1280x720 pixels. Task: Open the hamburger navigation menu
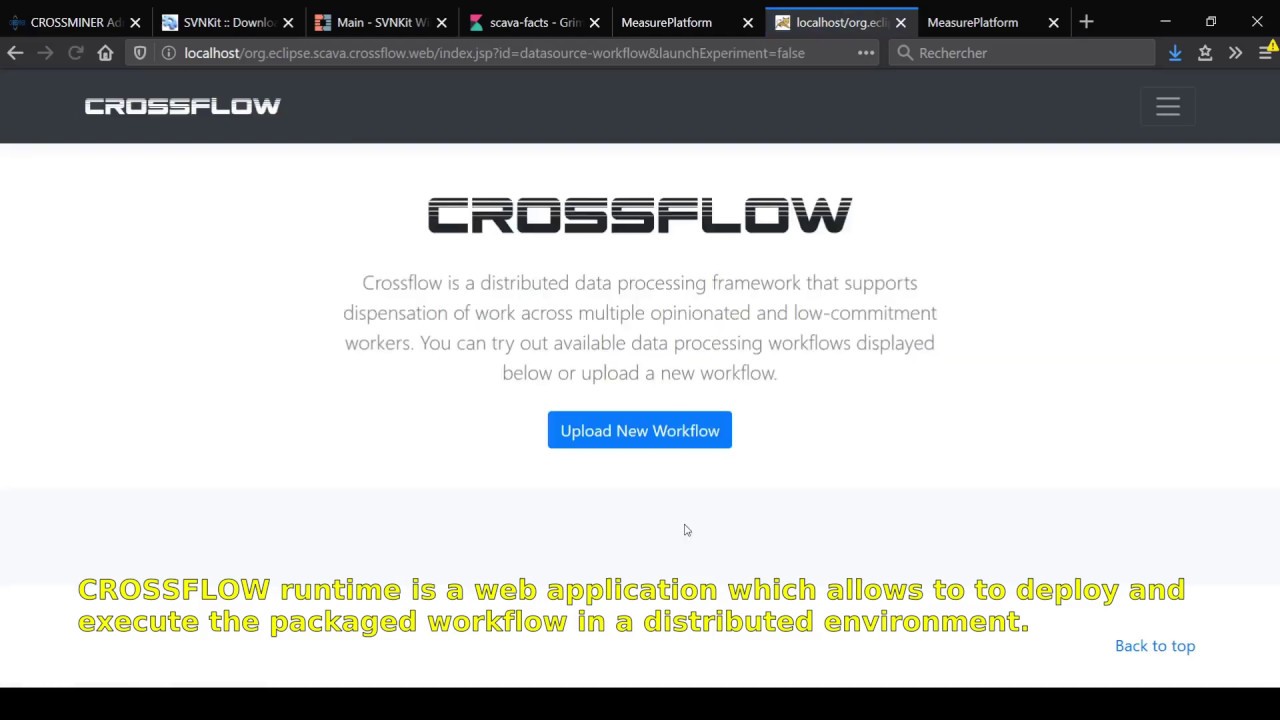click(x=1168, y=106)
